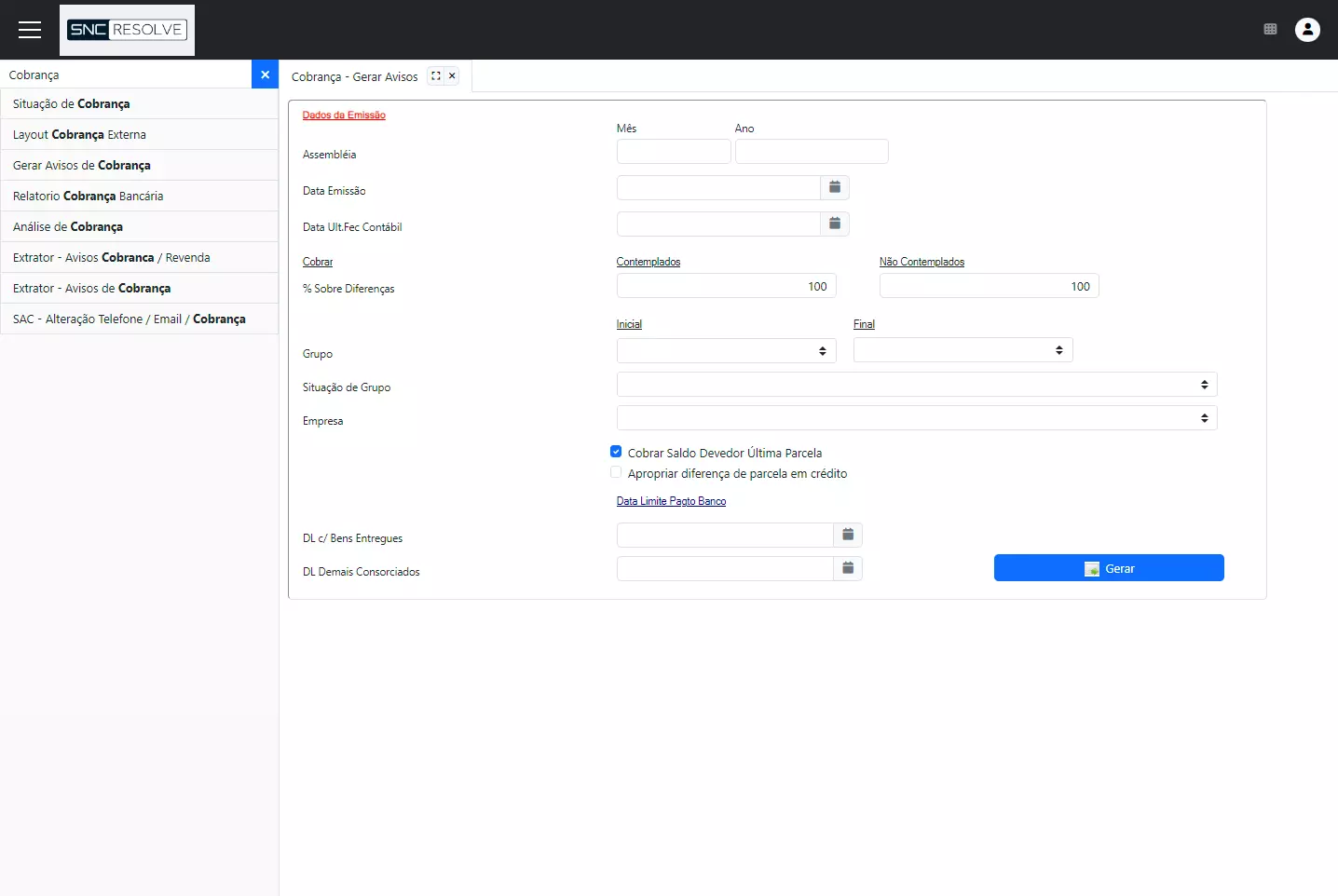This screenshot has width=1338, height=896.
Task: Open the Grupo Final dropdown
Action: point(963,350)
